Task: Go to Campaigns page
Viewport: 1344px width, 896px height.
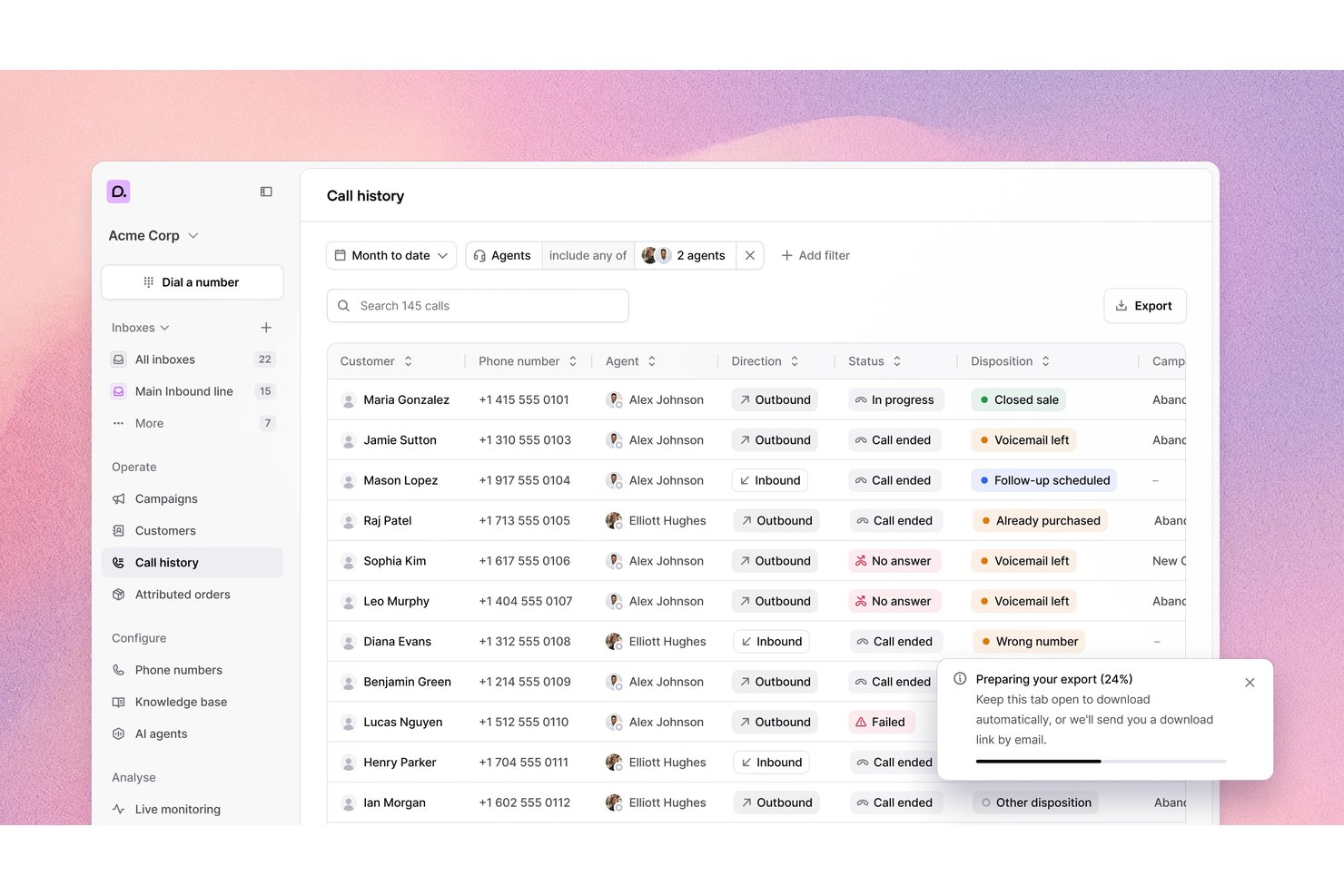Action: (193, 499)
